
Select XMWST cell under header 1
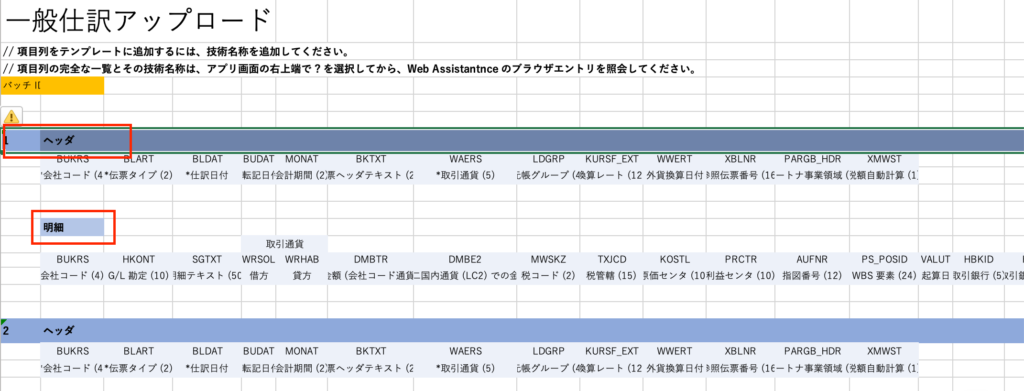[884, 159]
